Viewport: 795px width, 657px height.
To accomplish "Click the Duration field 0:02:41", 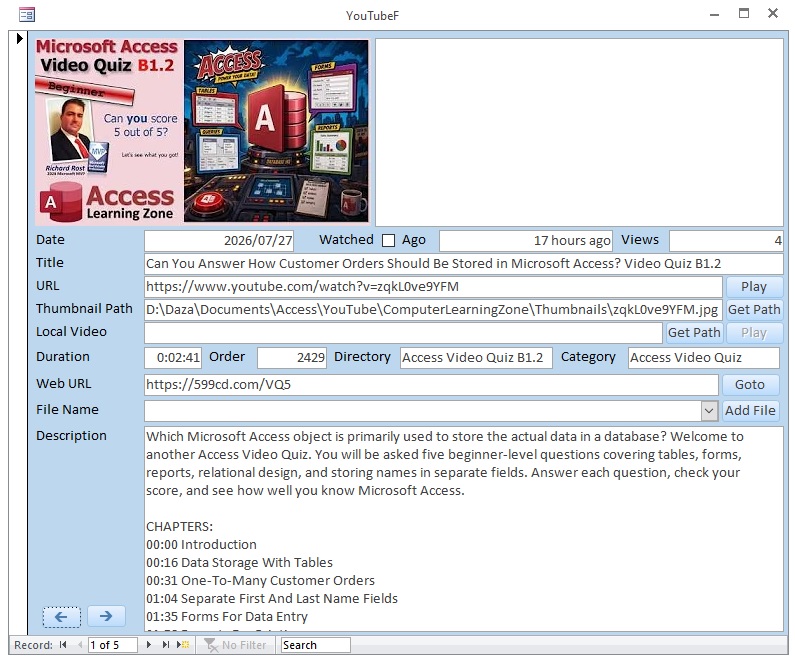I will pos(173,358).
